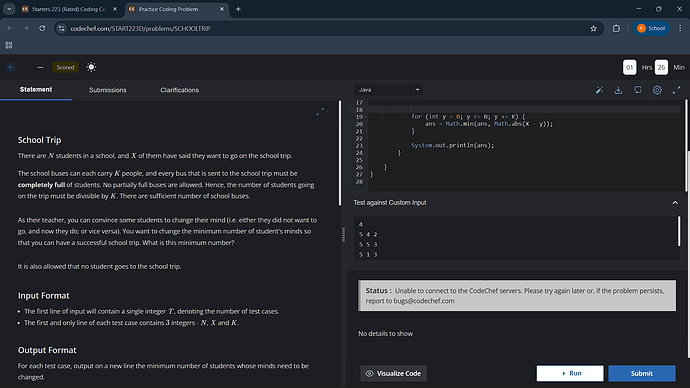Image resolution: width=690 pixels, height=388 pixels.
Task: Open the Clarifications tab
Action: pyautogui.click(x=180, y=90)
